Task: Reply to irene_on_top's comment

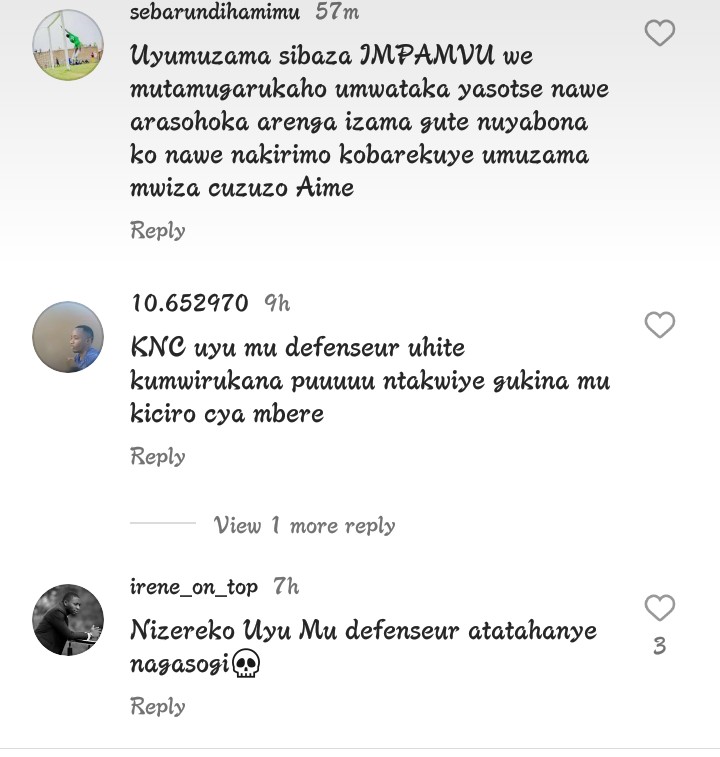Action: tap(158, 706)
